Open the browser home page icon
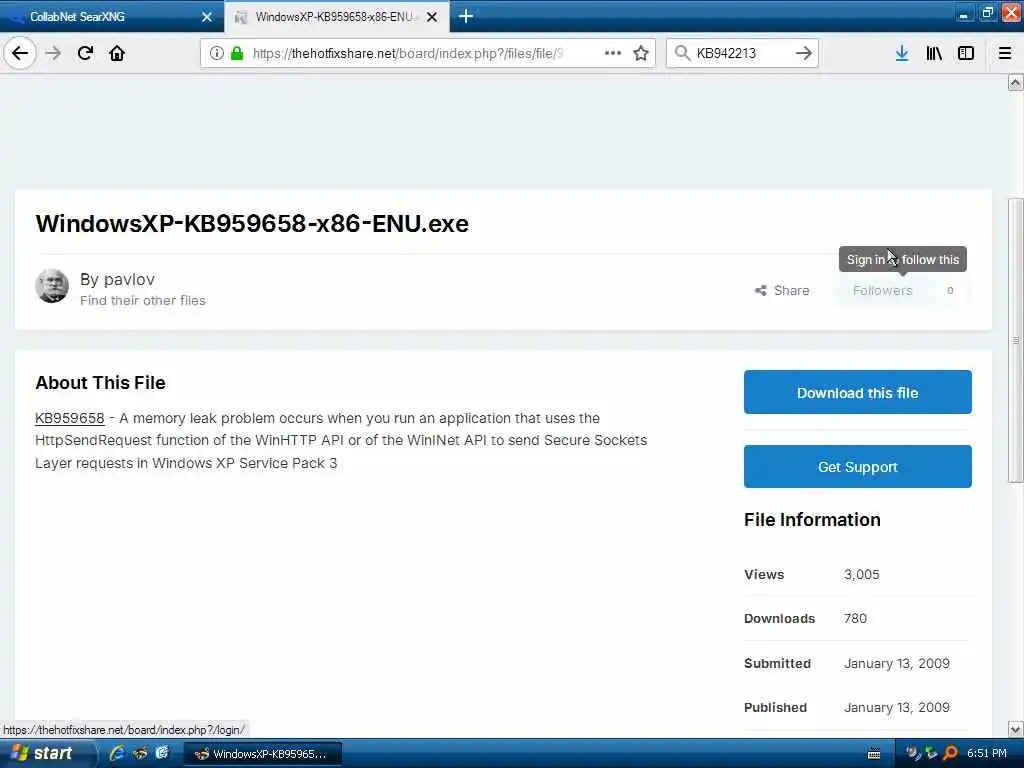Screen dimensions: 1024x768 click(117, 53)
